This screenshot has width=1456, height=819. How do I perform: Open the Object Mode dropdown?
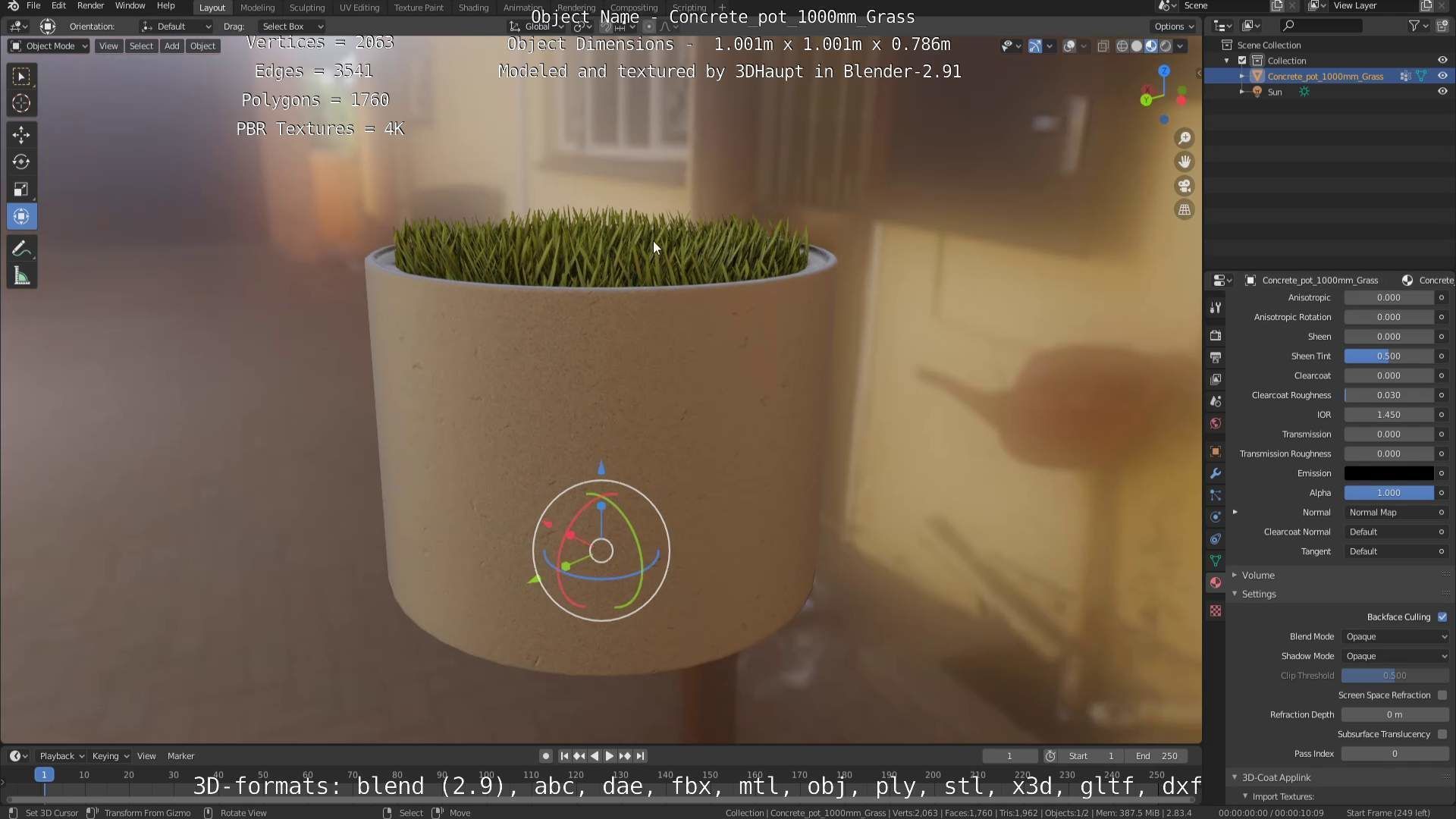(x=49, y=46)
